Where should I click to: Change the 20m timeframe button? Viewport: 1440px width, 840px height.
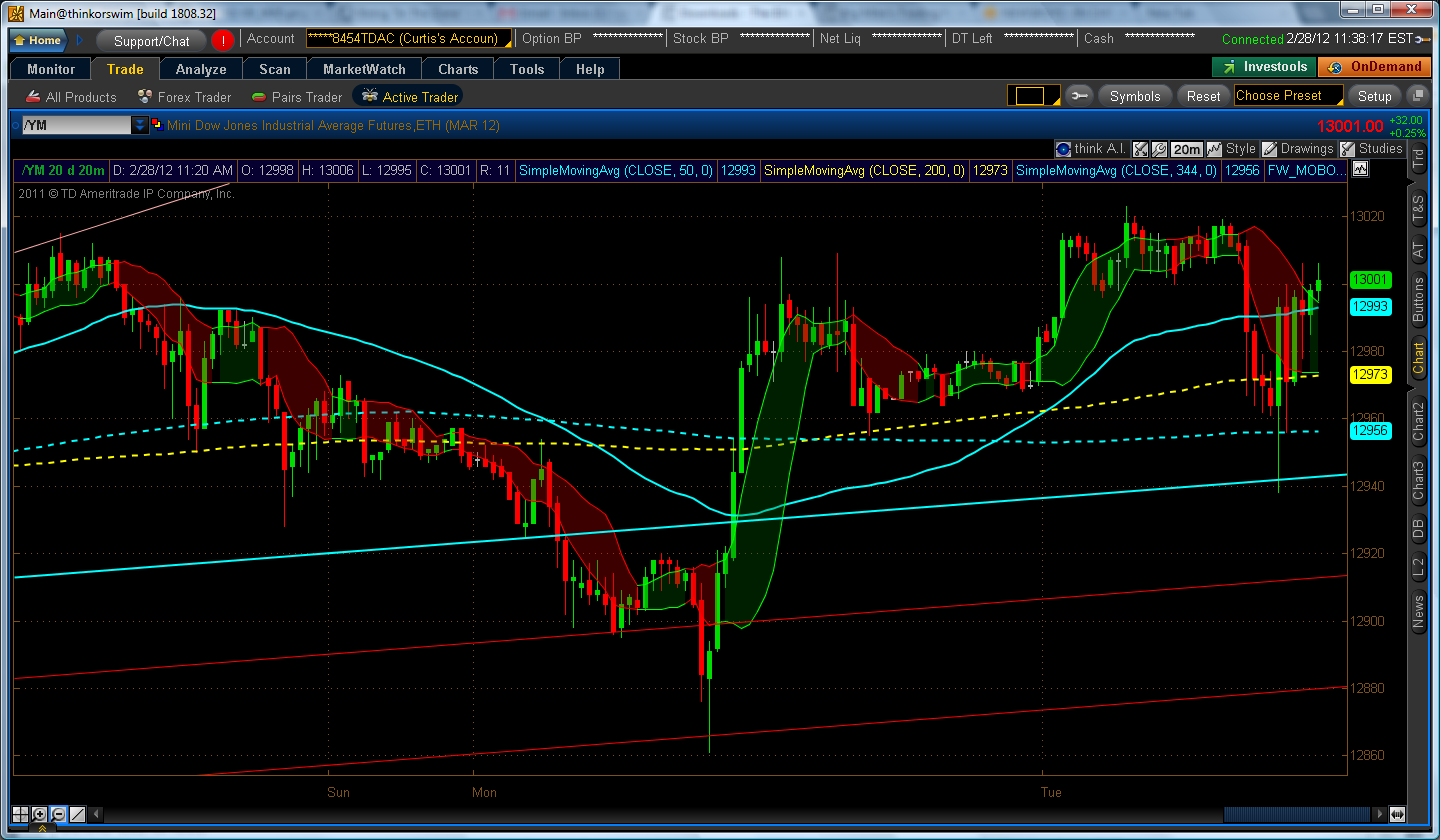(x=1186, y=148)
